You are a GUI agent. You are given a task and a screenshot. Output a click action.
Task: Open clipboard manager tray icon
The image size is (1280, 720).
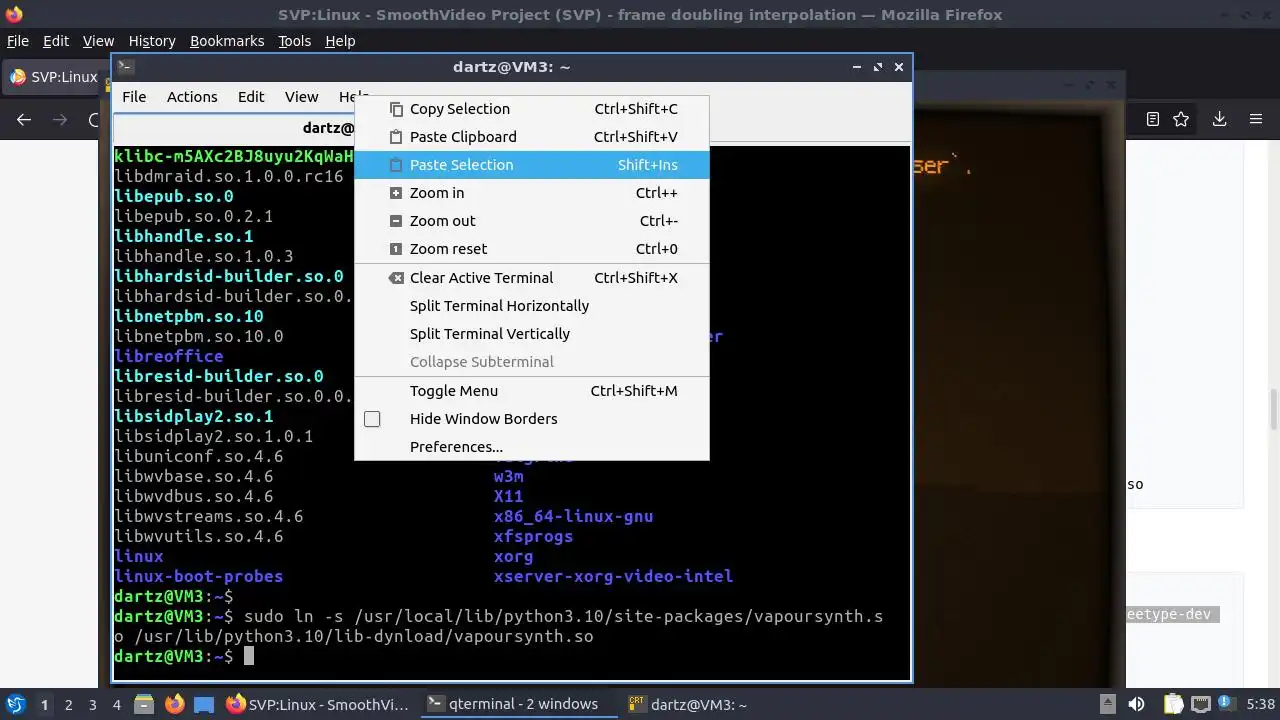(x=1173, y=704)
